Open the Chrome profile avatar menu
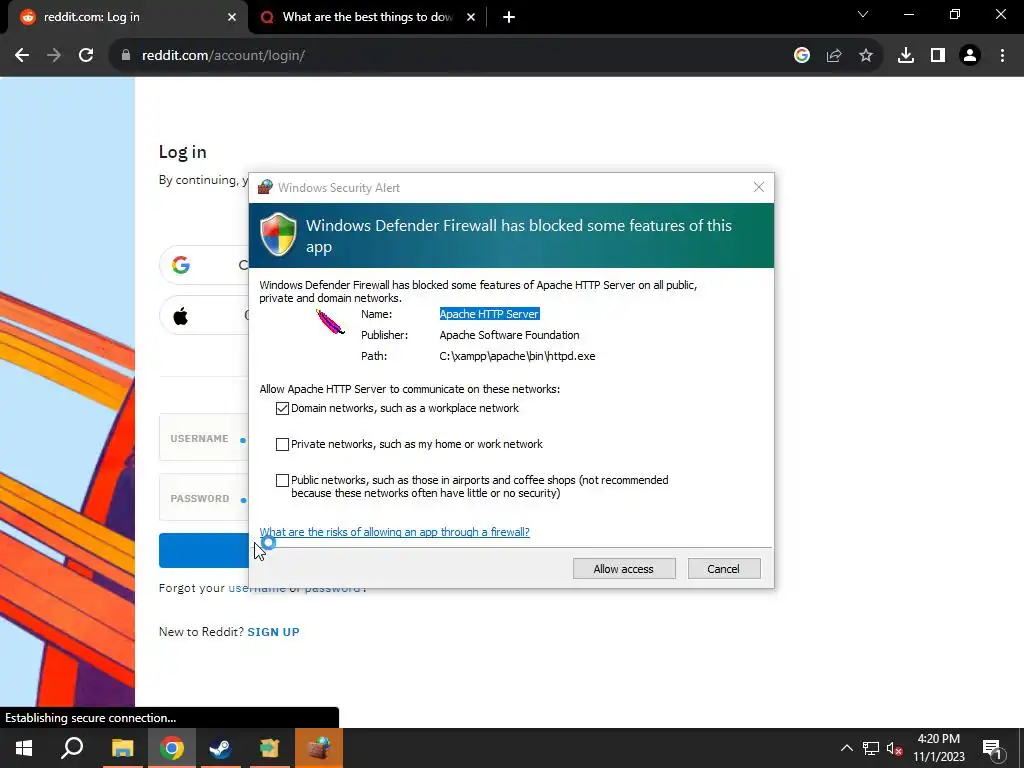This screenshot has height=768, width=1024. tap(970, 56)
